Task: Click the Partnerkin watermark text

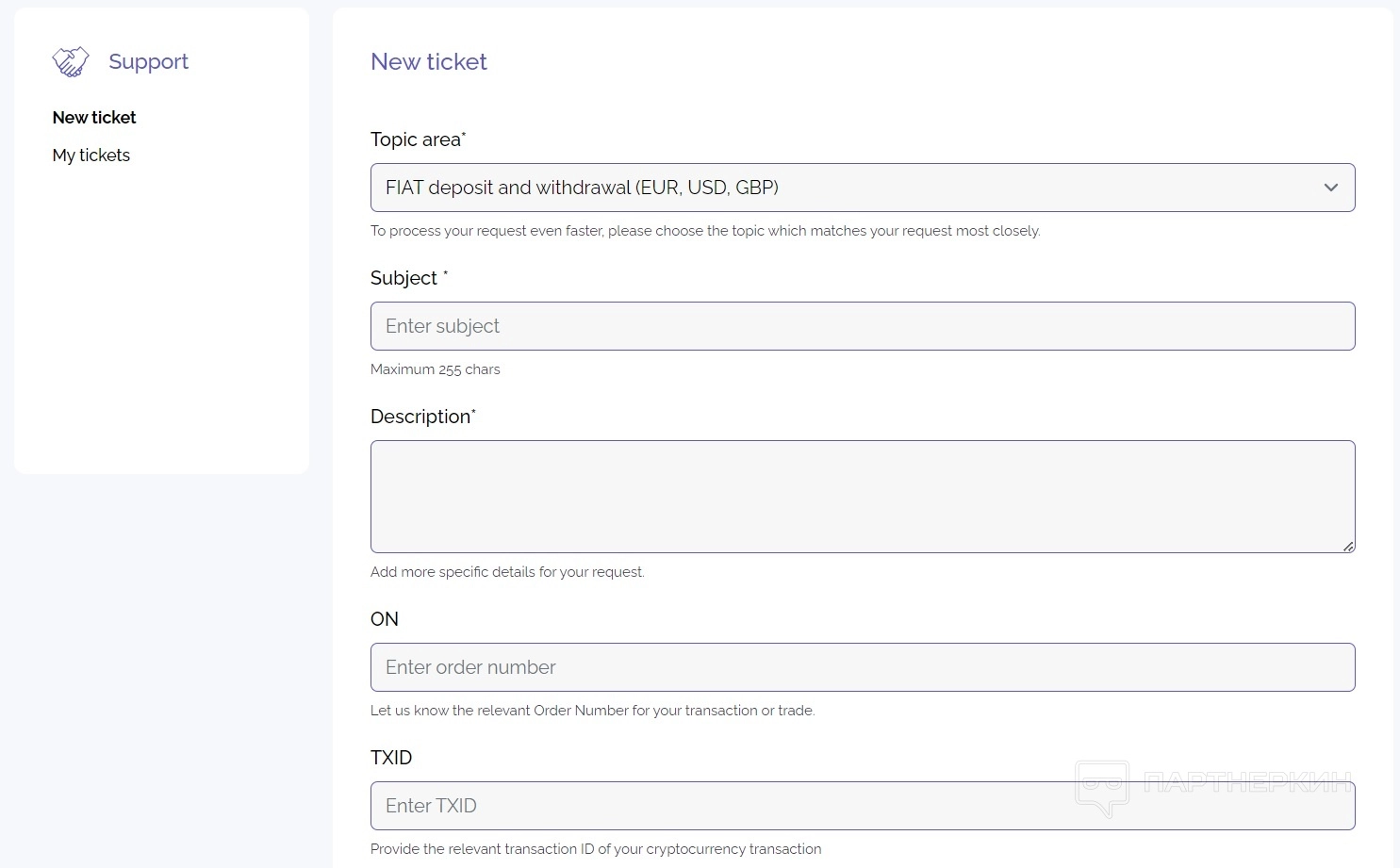Action: point(1246,782)
